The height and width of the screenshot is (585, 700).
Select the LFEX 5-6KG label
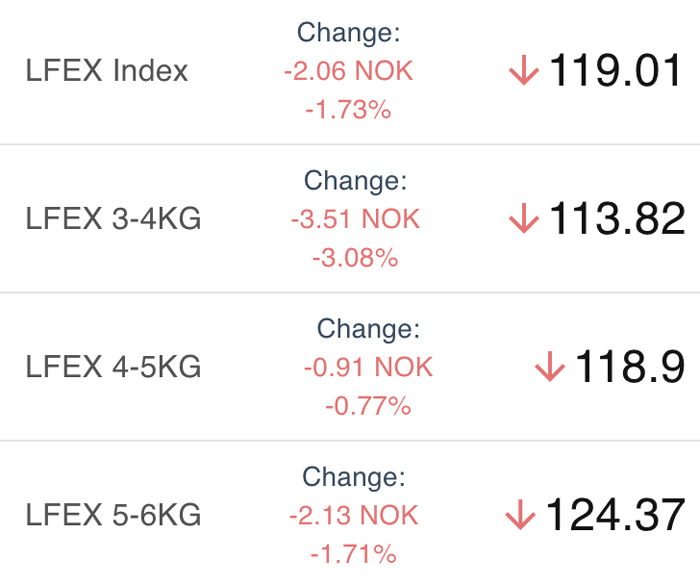(x=113, y=515)
